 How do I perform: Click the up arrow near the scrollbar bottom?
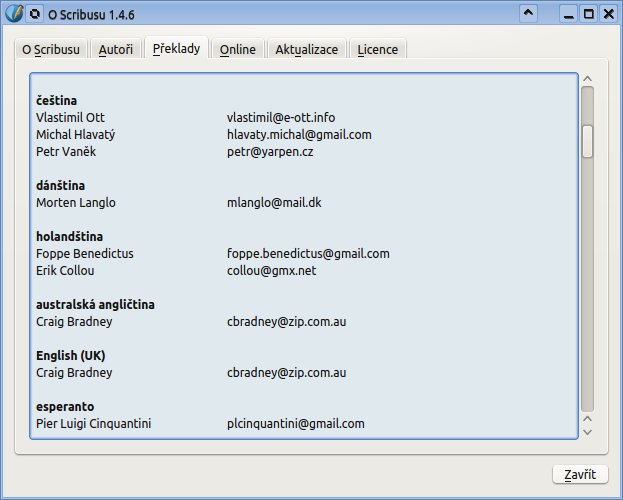coord(588,419)
